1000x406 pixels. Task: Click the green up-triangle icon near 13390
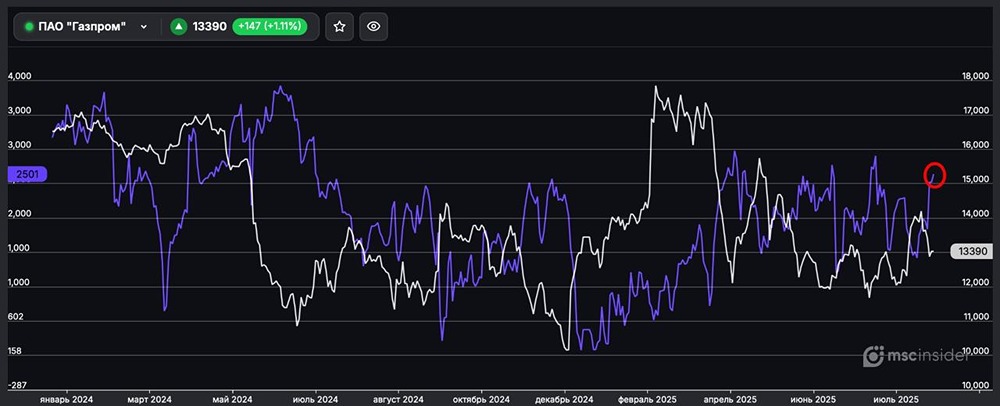click(180, 27)
